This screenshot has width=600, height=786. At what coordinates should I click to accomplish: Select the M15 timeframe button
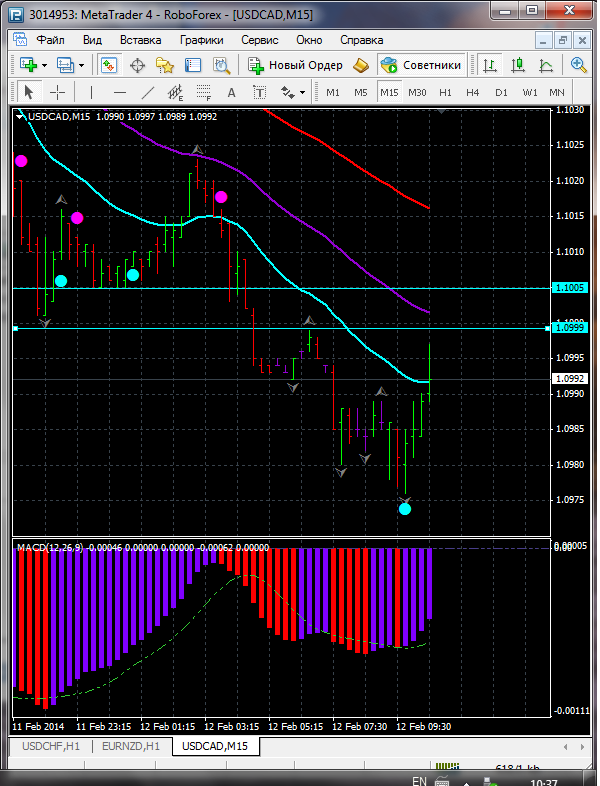[x=389, y=93]
